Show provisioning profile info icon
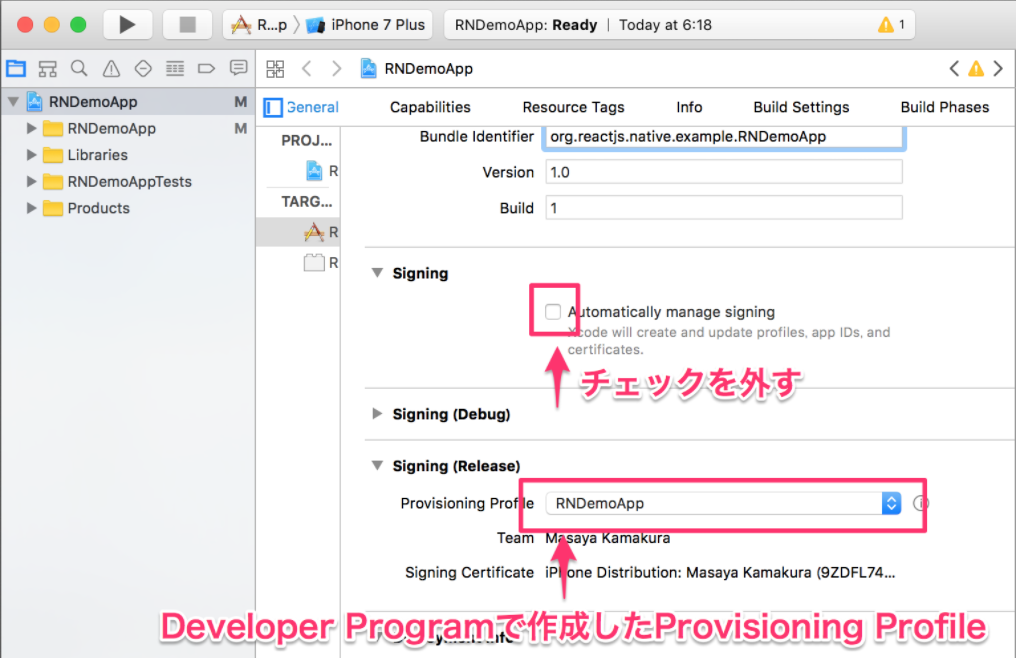This screenshot has height=658, width=1018. 921,504
